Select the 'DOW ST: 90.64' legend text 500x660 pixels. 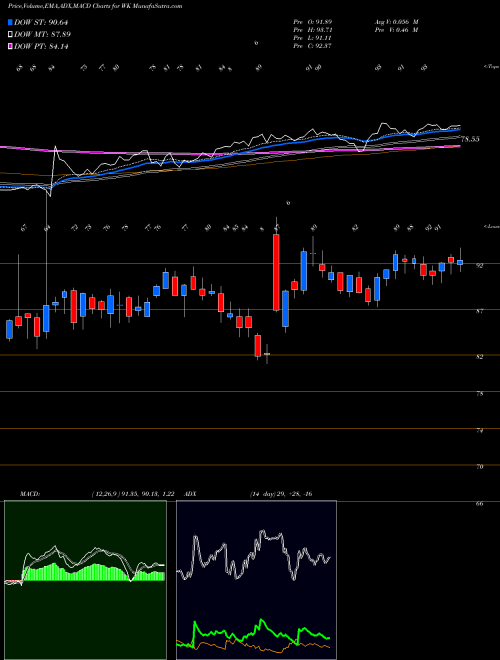point(41,22)
